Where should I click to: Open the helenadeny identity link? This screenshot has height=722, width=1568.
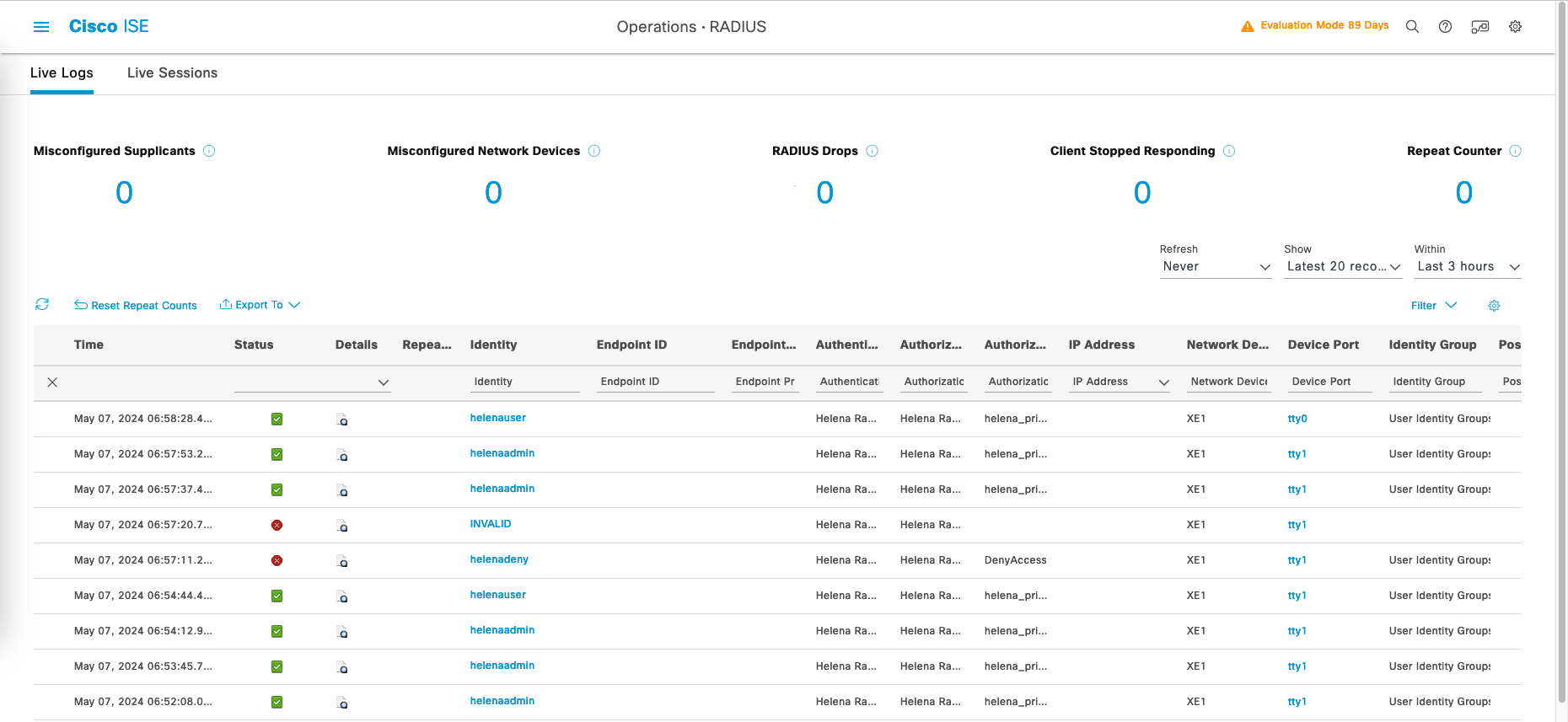click(x=499, y=559)
